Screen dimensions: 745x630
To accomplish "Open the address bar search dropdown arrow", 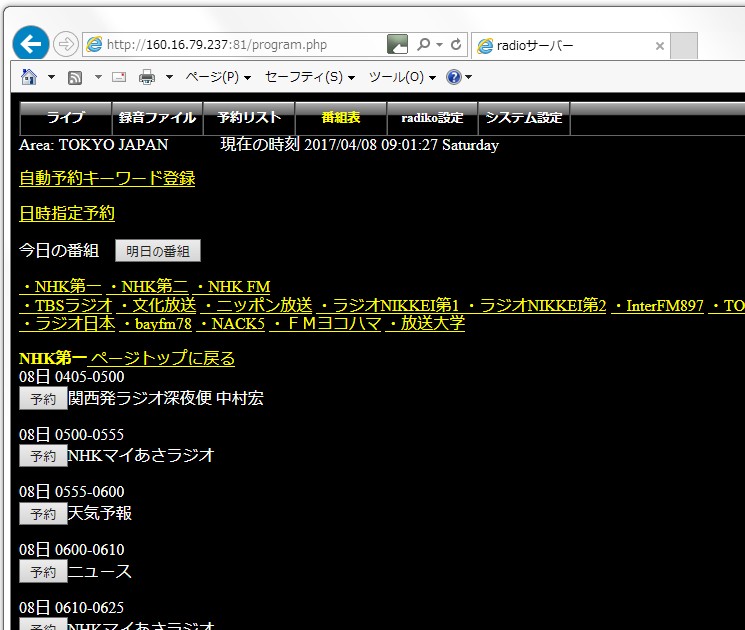I will pyautogui.click(x=439, y=45).
